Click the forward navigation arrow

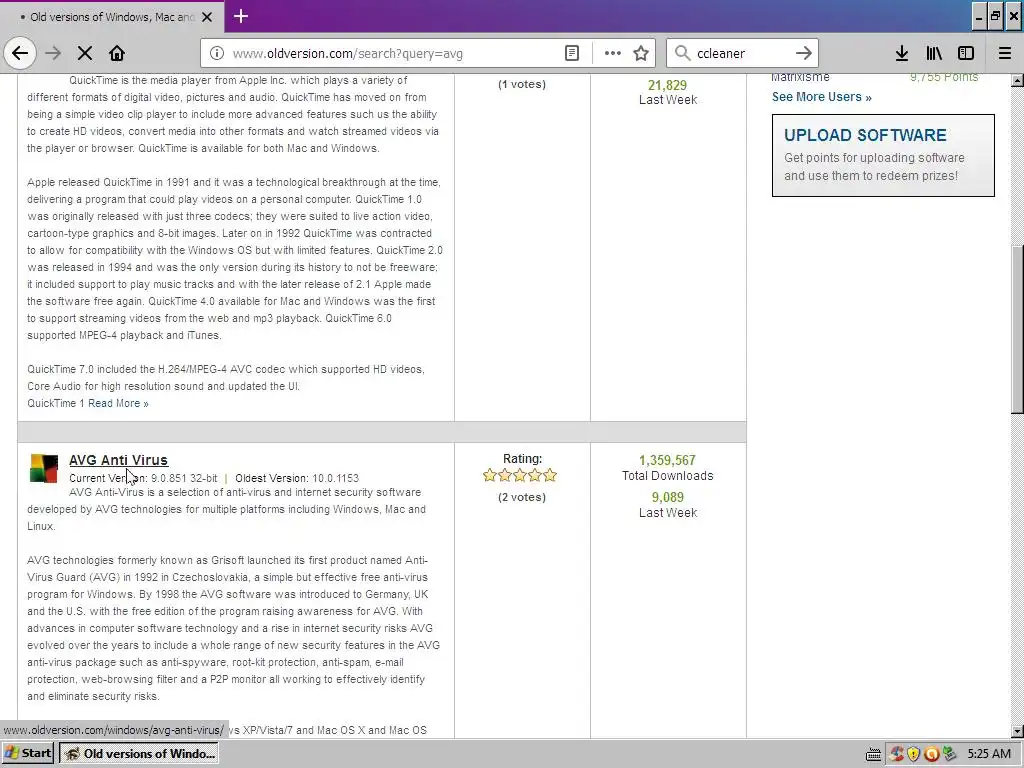point(53,53)
